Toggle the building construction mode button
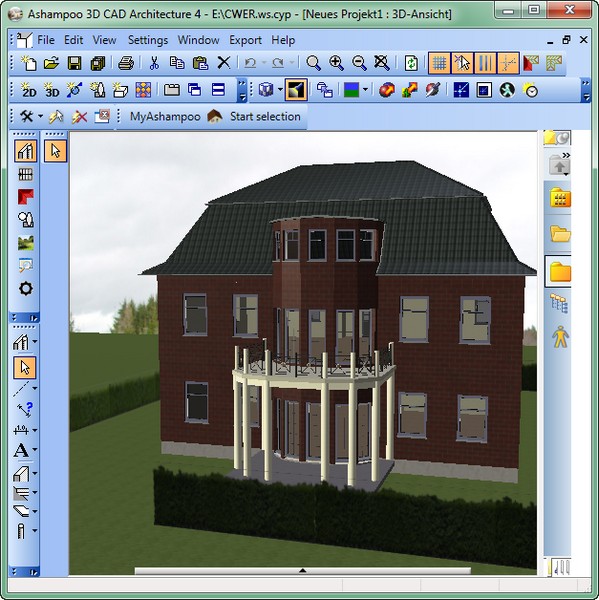Image resolution: width=599 pixels, height=600 pixels. coord(26,150)
